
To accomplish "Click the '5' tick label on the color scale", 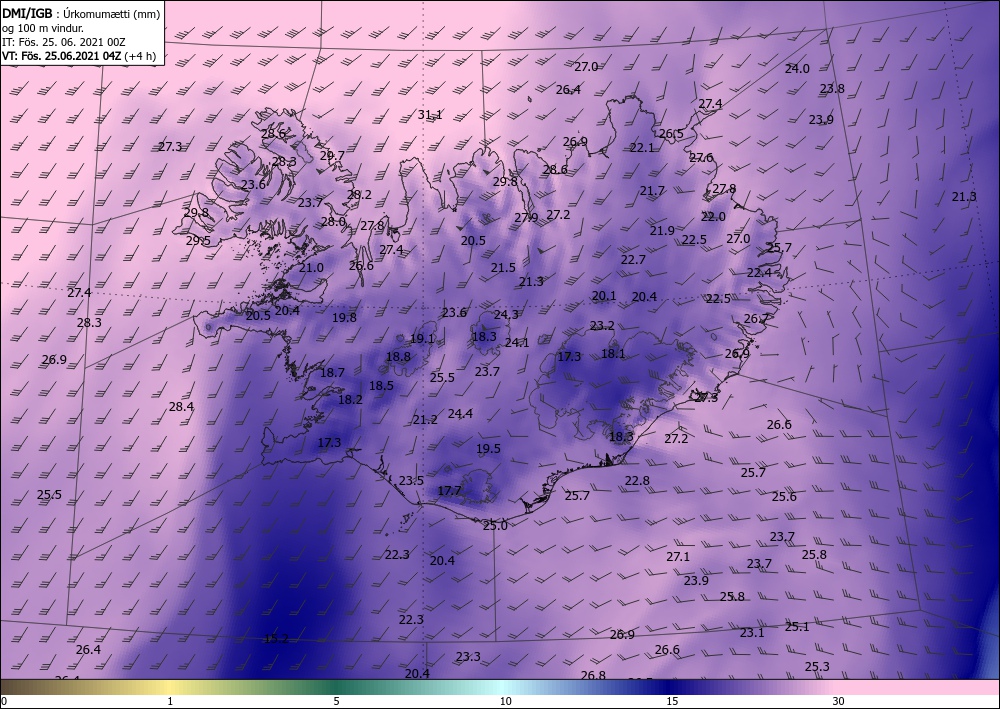I will coord(336,702).
